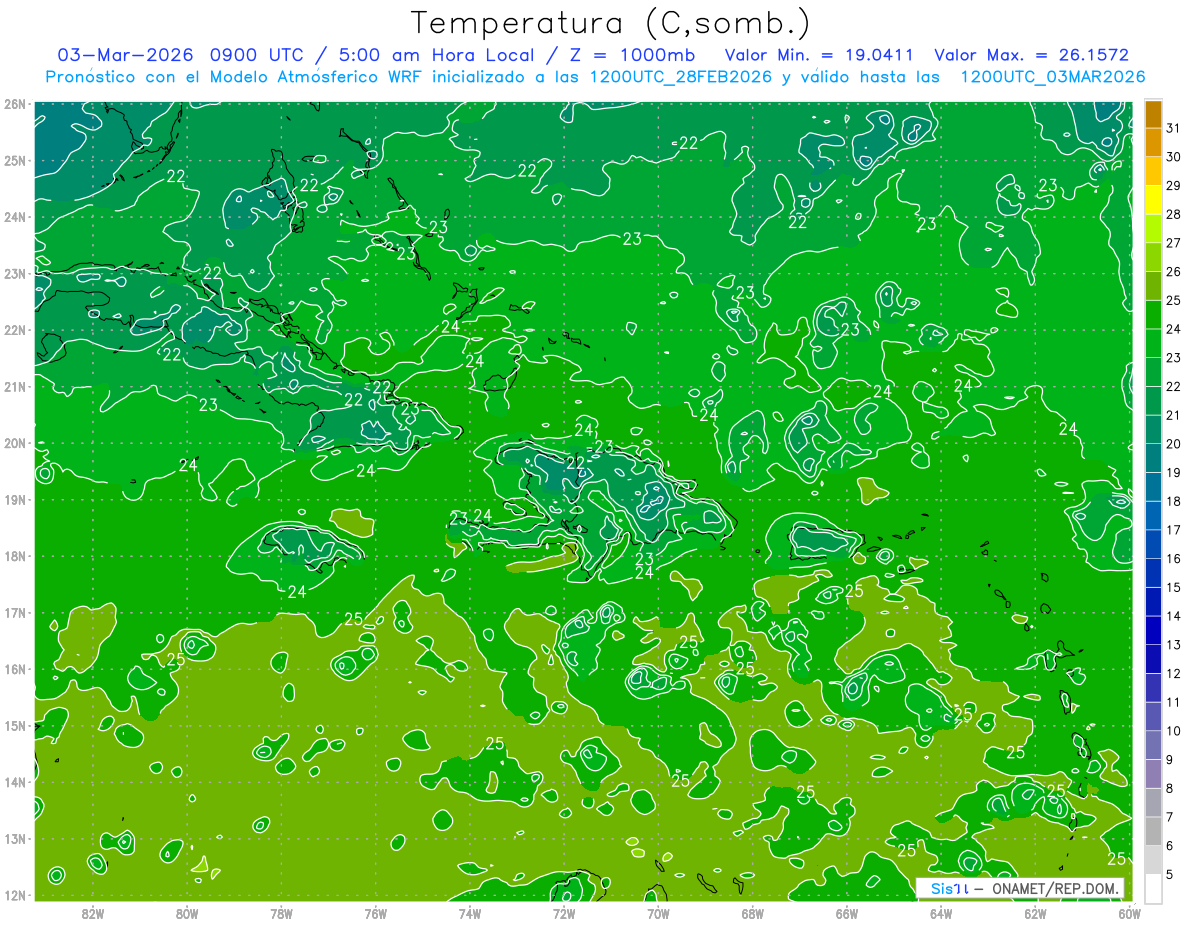Click the '14N' latitude axis label
This screenshot has width=1200, height=927.
[x=14, y=782]
